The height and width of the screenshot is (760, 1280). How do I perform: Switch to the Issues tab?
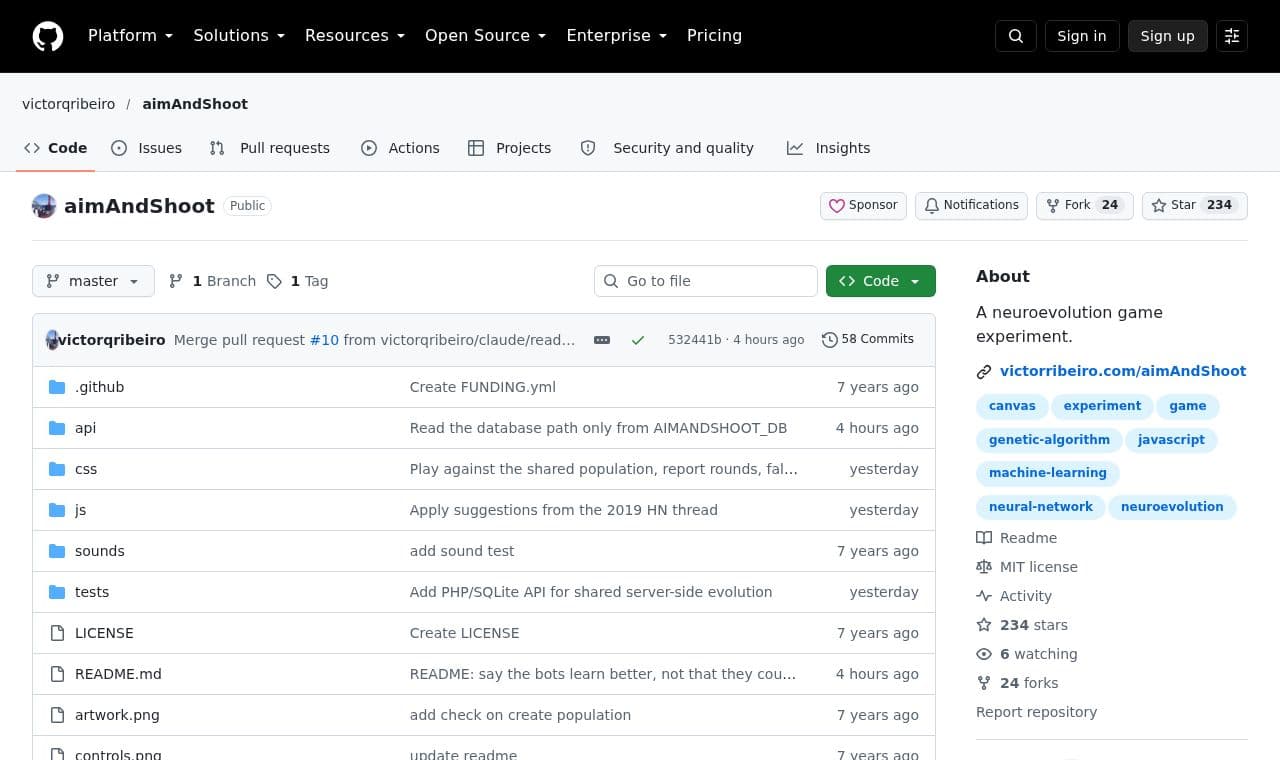tap(147, 148)
